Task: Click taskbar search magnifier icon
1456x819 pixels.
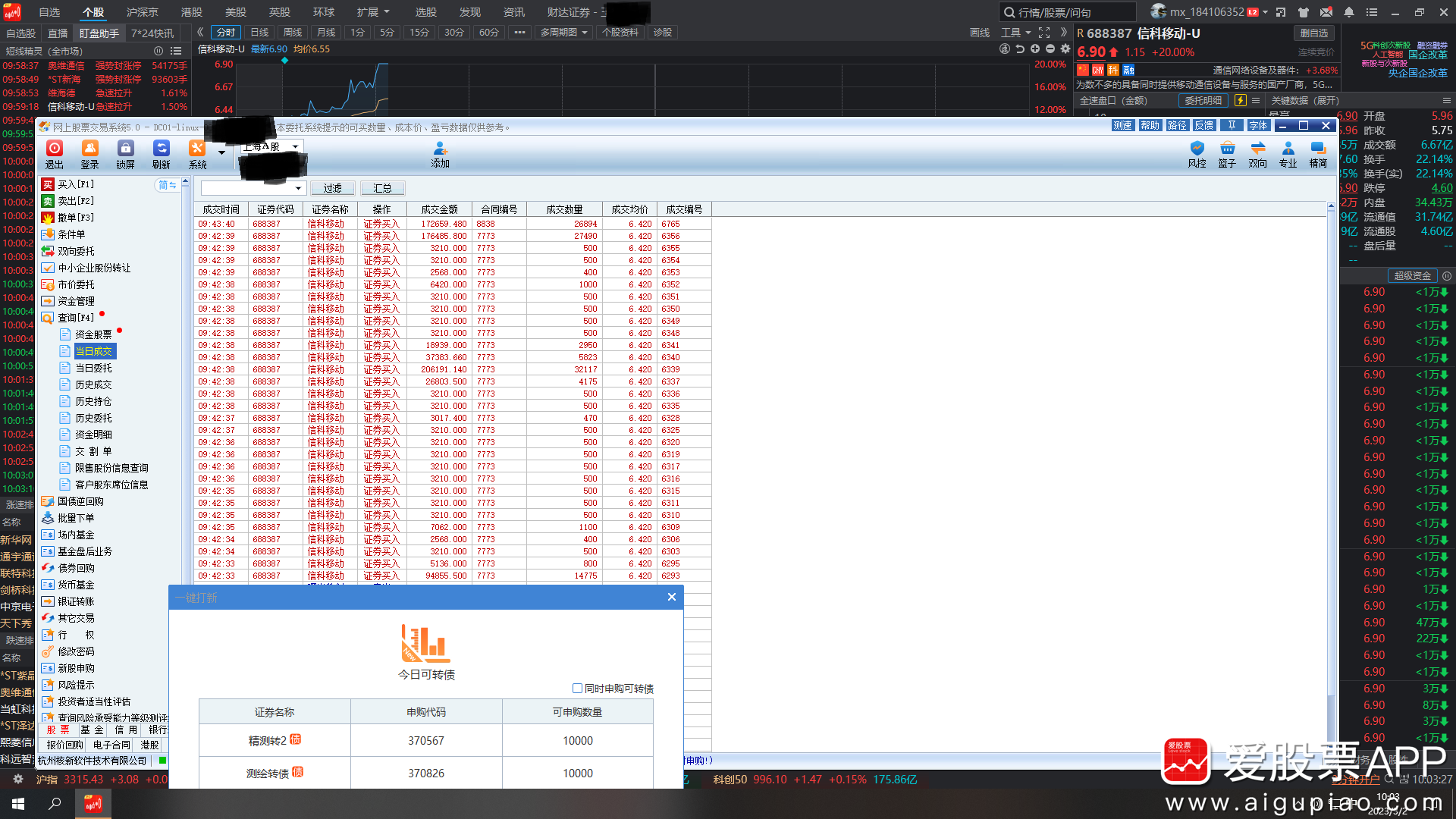Action: (55, 804)
